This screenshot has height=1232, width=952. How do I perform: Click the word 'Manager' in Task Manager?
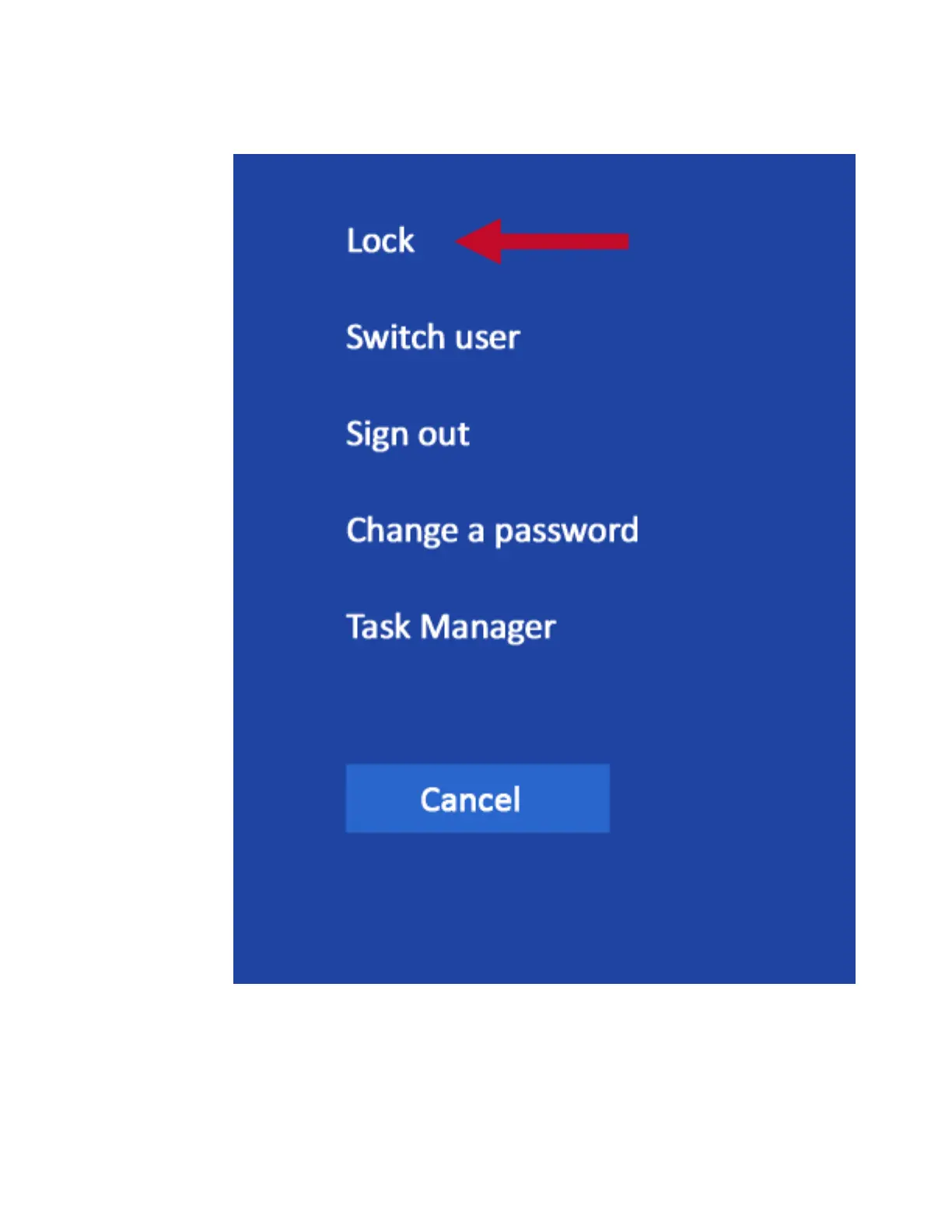(x=488, y=628)
